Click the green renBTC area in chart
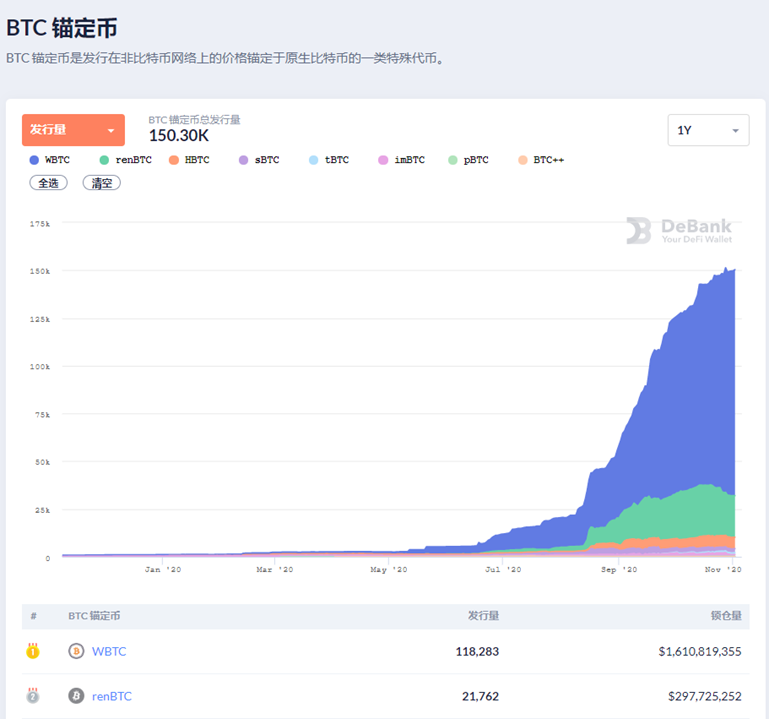769x719 pixels. tap(687, 513)
